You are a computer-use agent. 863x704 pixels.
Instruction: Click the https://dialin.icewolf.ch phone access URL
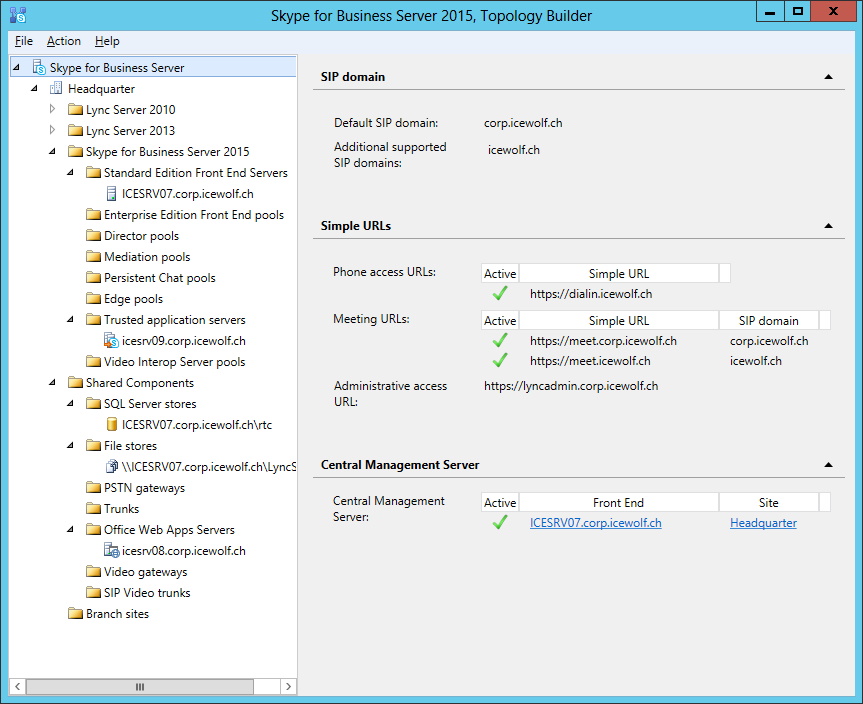tap(591, 294)
